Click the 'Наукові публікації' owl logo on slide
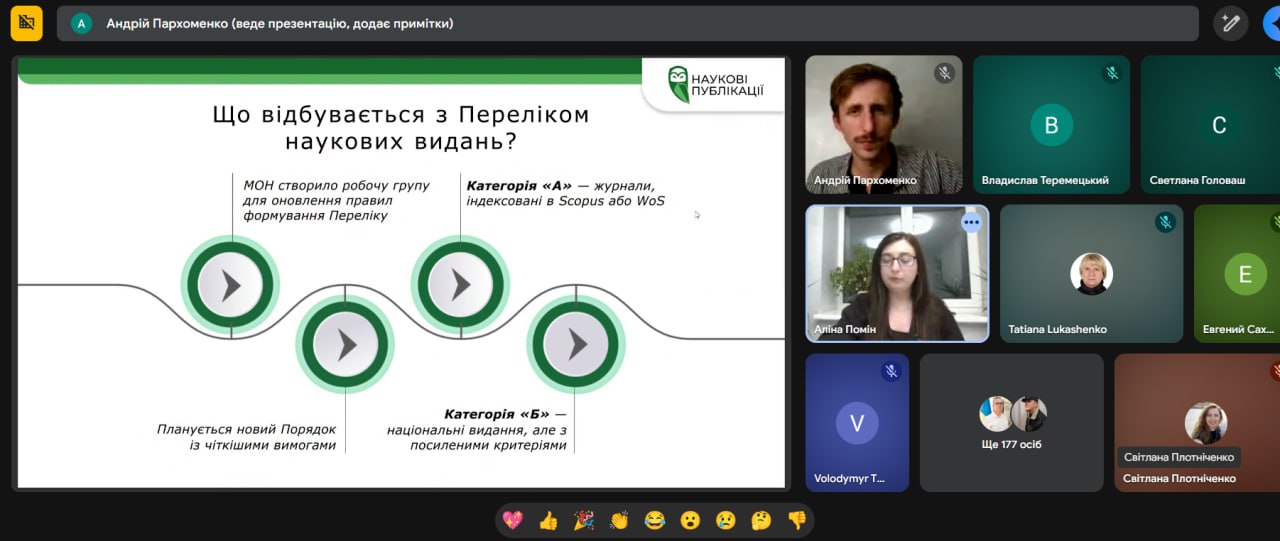The image size is (1280, 541). click(714, 83)
